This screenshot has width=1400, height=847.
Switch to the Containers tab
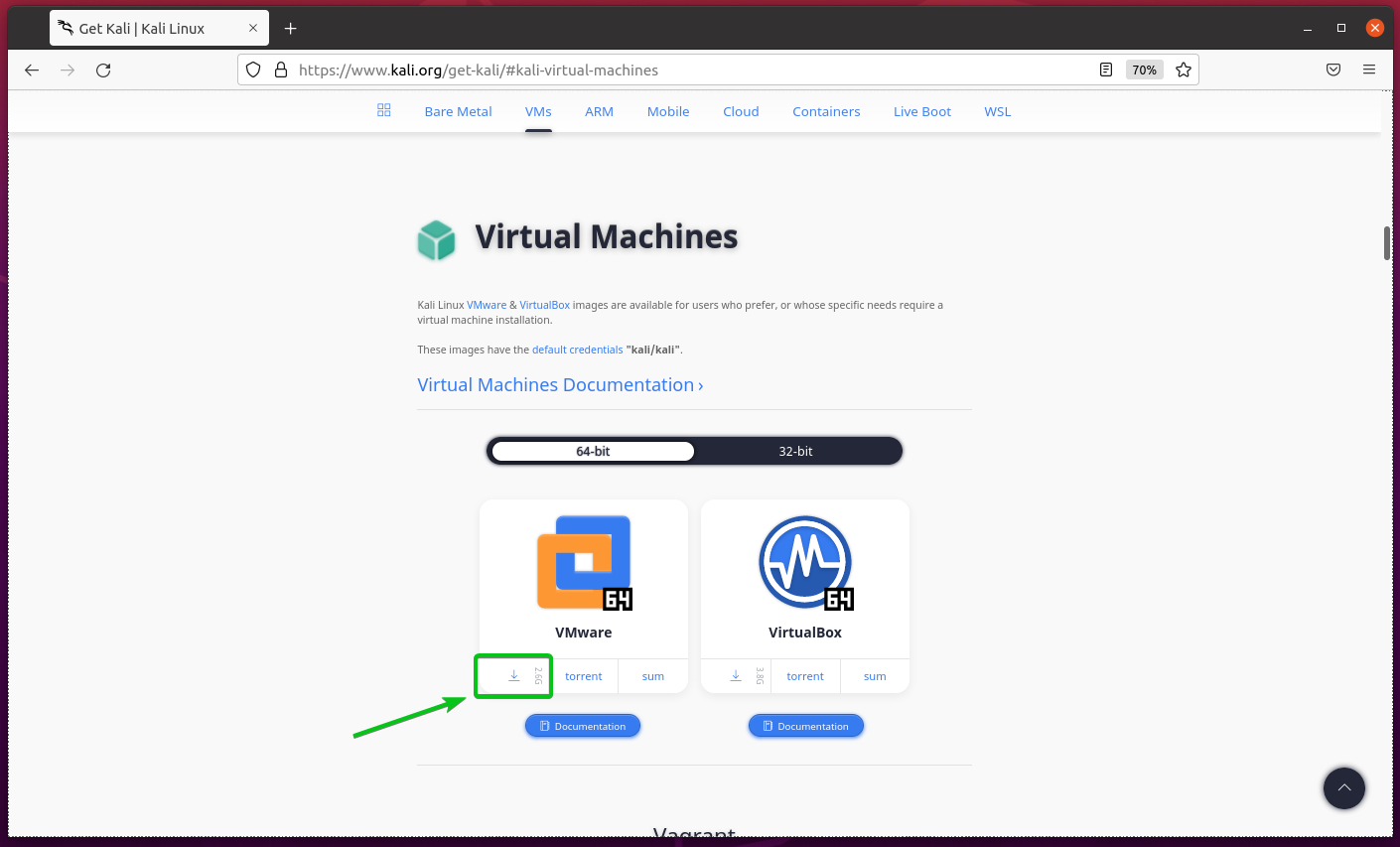[826, 112]
